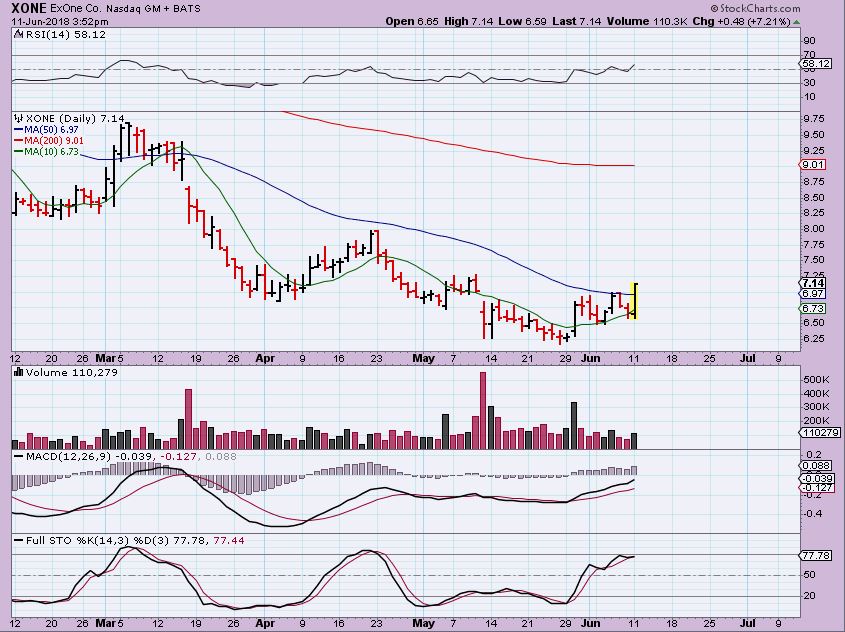Click the price bar icon beside XONE (Daily)
Image resolution: width=845 pixels, height=632 pixels.
[18, 119]
